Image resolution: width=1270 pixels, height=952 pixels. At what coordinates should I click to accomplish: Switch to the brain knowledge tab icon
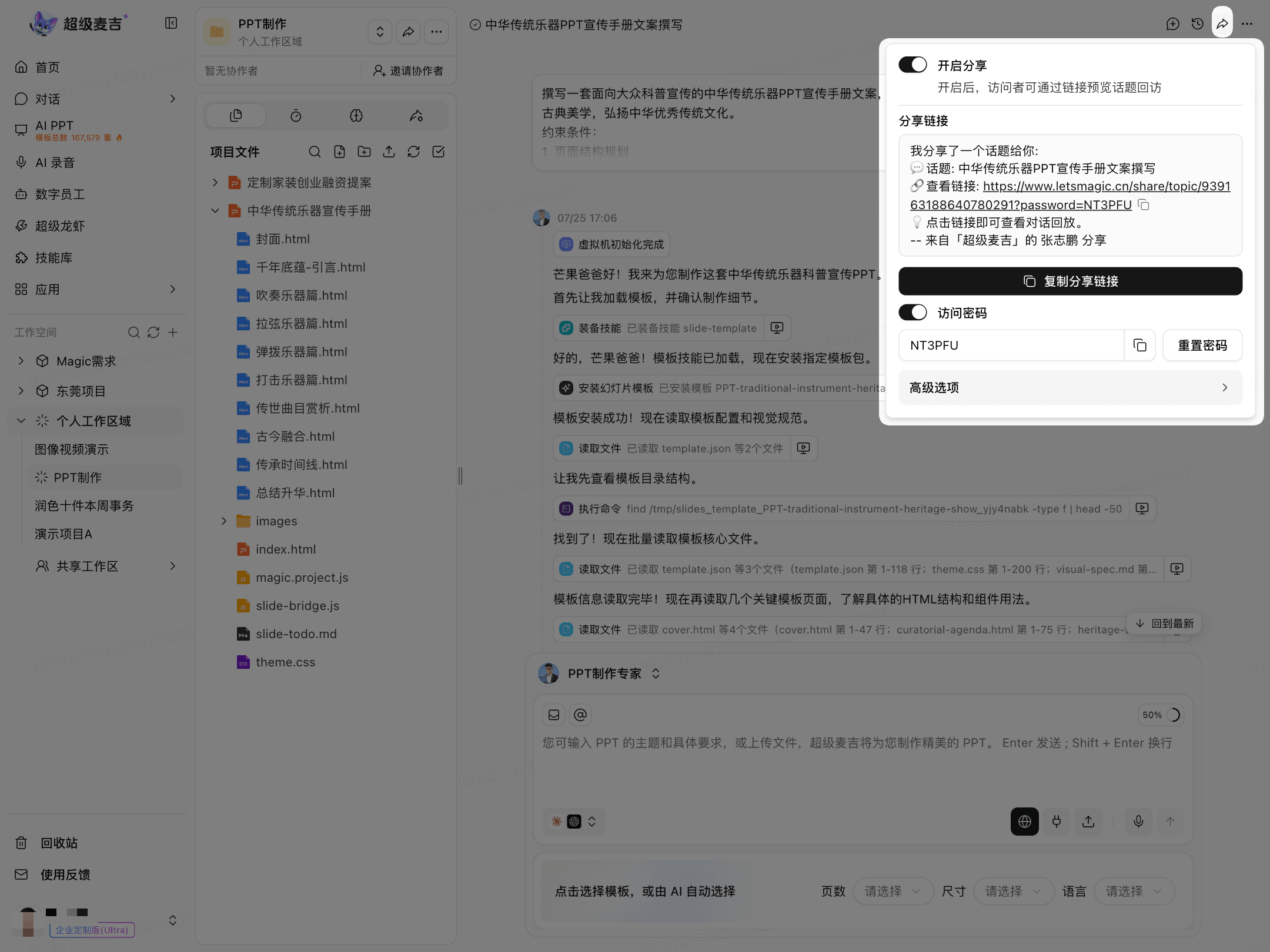[356, 116]
